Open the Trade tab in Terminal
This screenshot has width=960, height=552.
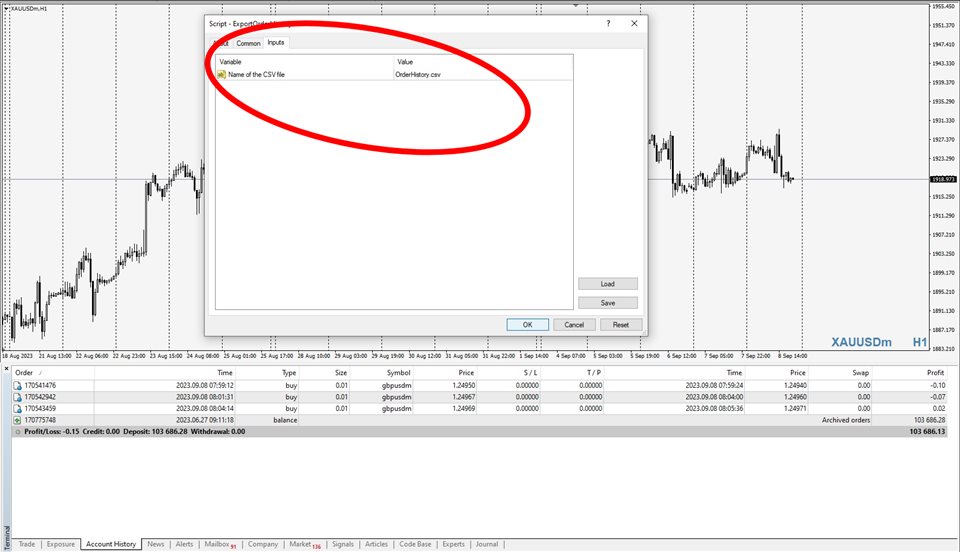coord(27,544)
